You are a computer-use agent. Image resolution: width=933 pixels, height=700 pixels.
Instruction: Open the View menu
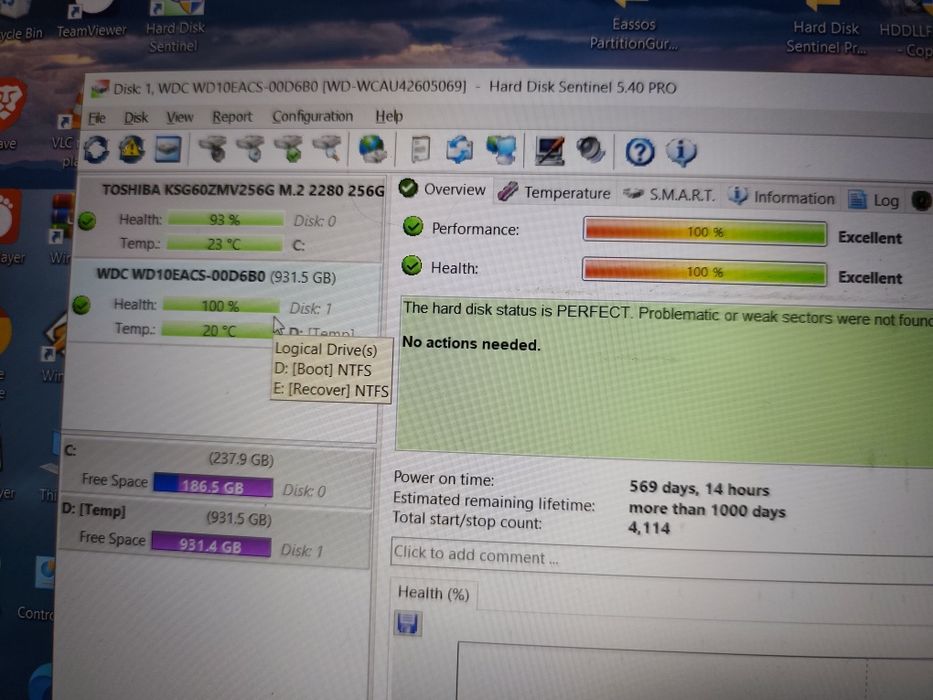pos(180,117)
